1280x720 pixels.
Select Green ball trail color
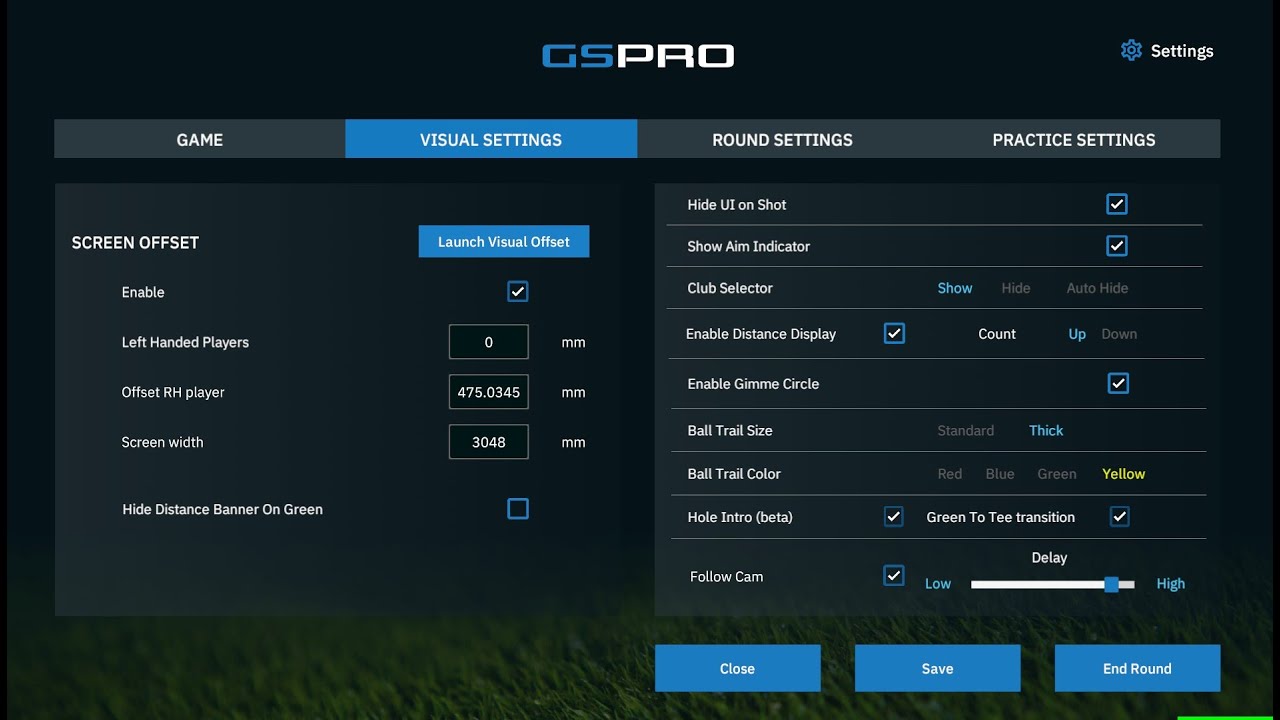tap(1057, 474)
